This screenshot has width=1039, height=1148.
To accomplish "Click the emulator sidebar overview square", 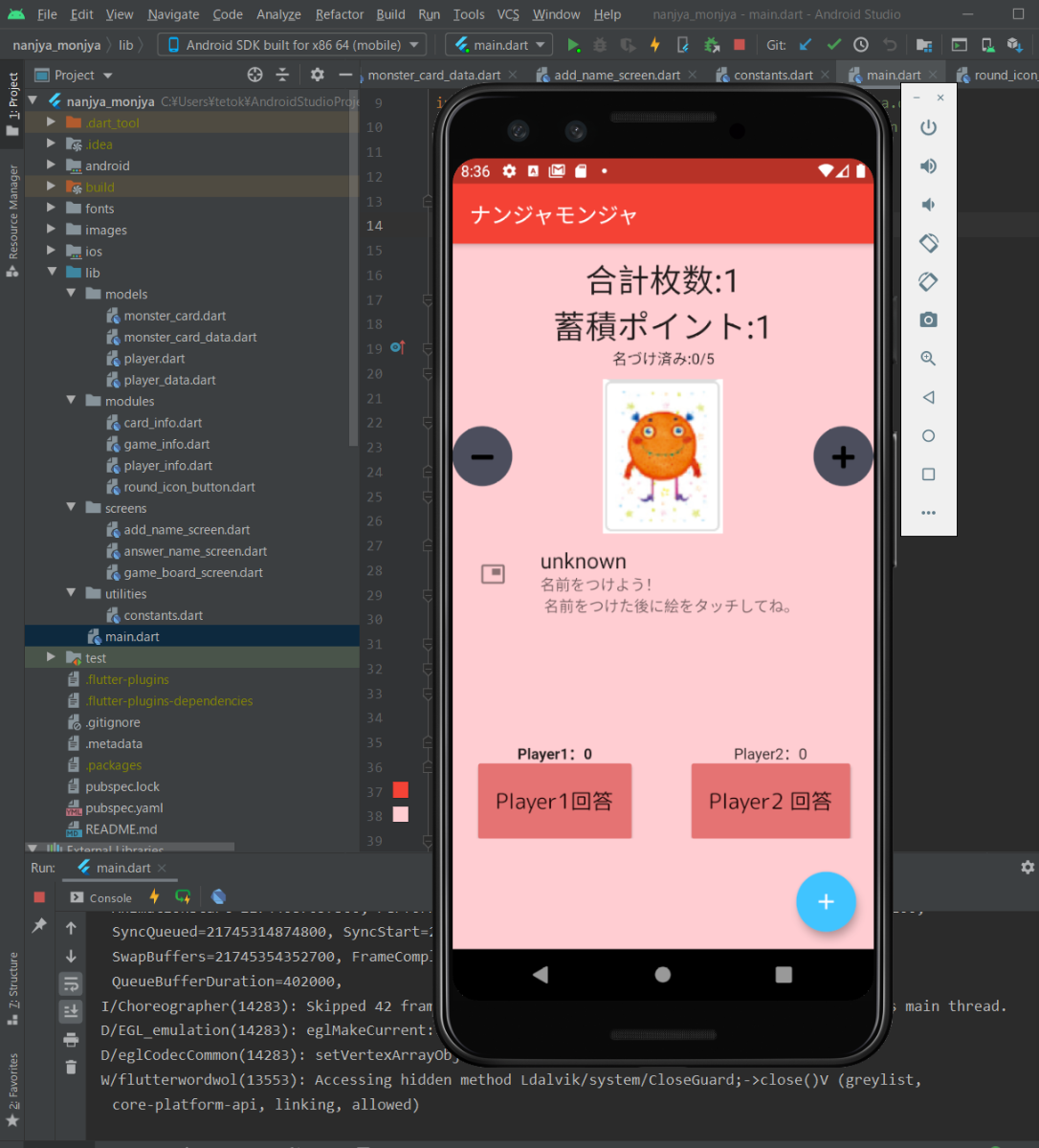I will click(928, 475).
